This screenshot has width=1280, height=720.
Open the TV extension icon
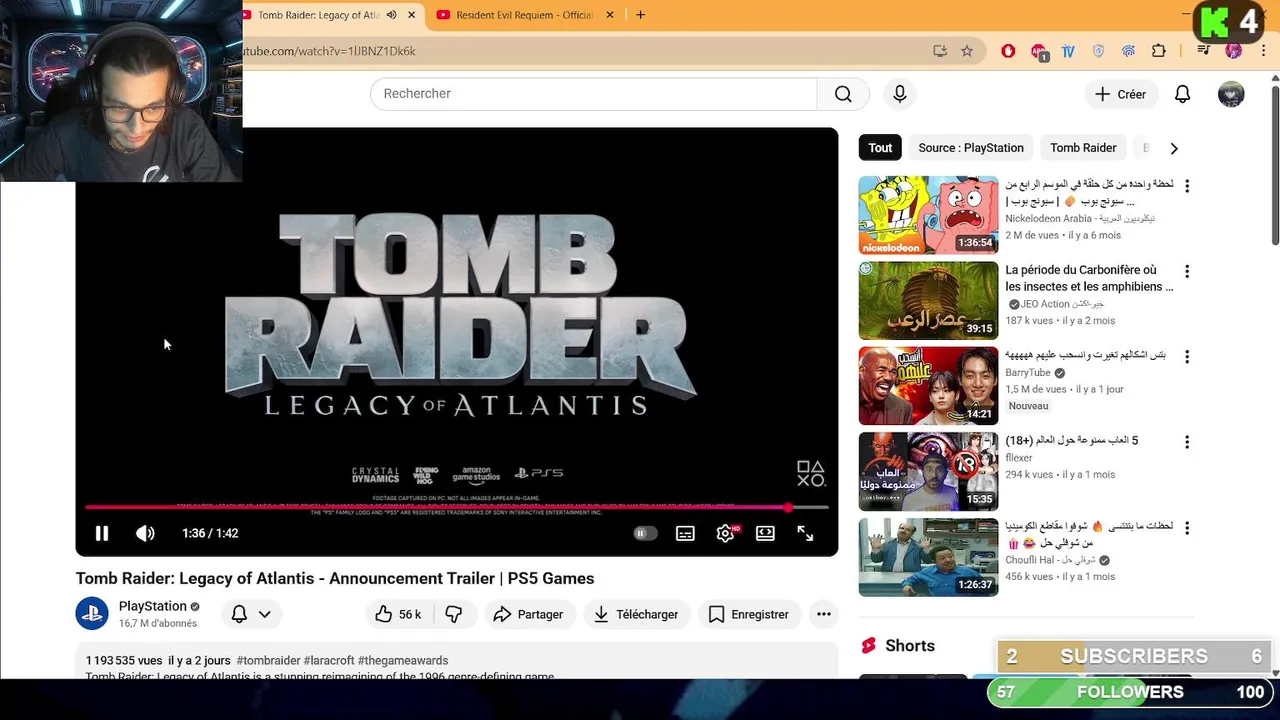click(1068, 51)
